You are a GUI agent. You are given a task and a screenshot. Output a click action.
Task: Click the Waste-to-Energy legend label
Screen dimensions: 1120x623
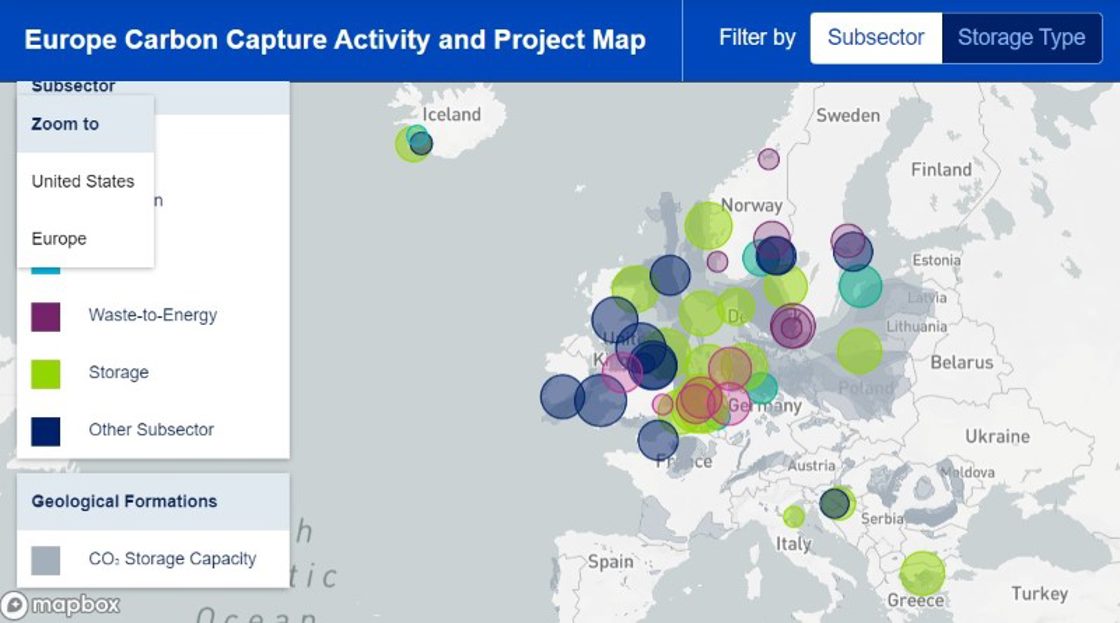point(152,315)
